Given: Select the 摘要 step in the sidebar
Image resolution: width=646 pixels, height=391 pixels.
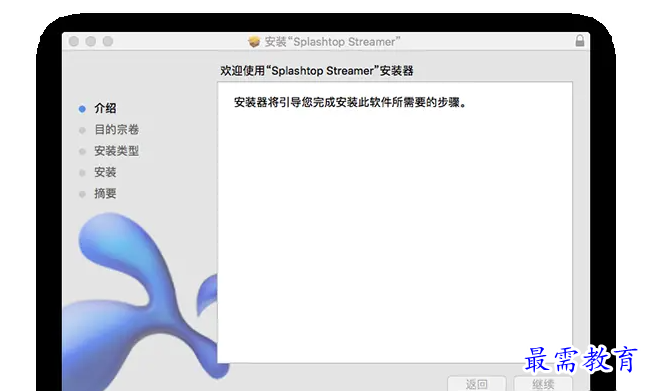Looking at the screenshot, I should tap(105, 194).
